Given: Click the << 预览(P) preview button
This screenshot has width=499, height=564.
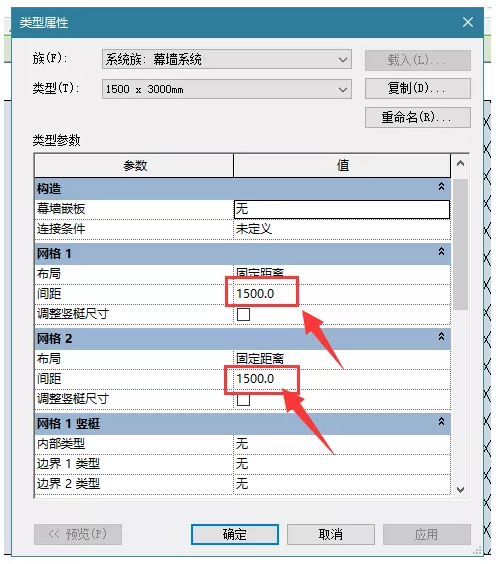Looking at the screenshot, I should (x=78, y=534).
